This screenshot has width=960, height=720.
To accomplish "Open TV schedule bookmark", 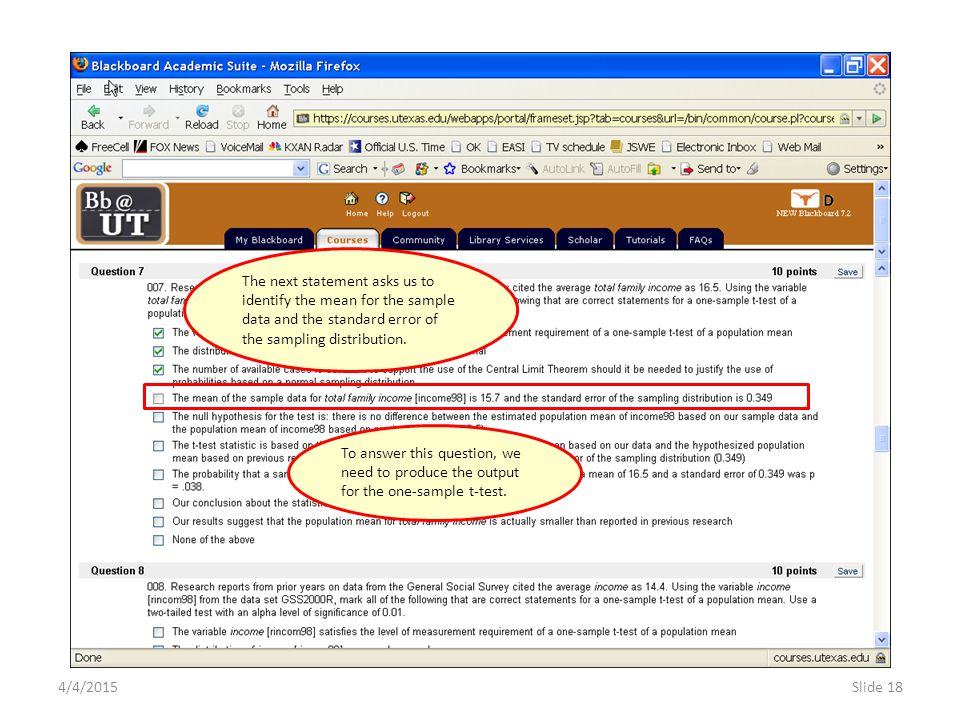I will pos(568,147).
